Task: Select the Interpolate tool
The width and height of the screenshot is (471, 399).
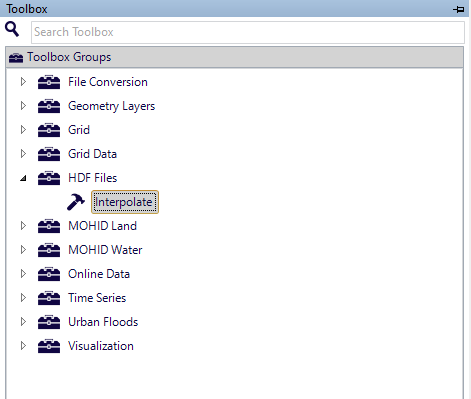Action: [x=125, y=202]
